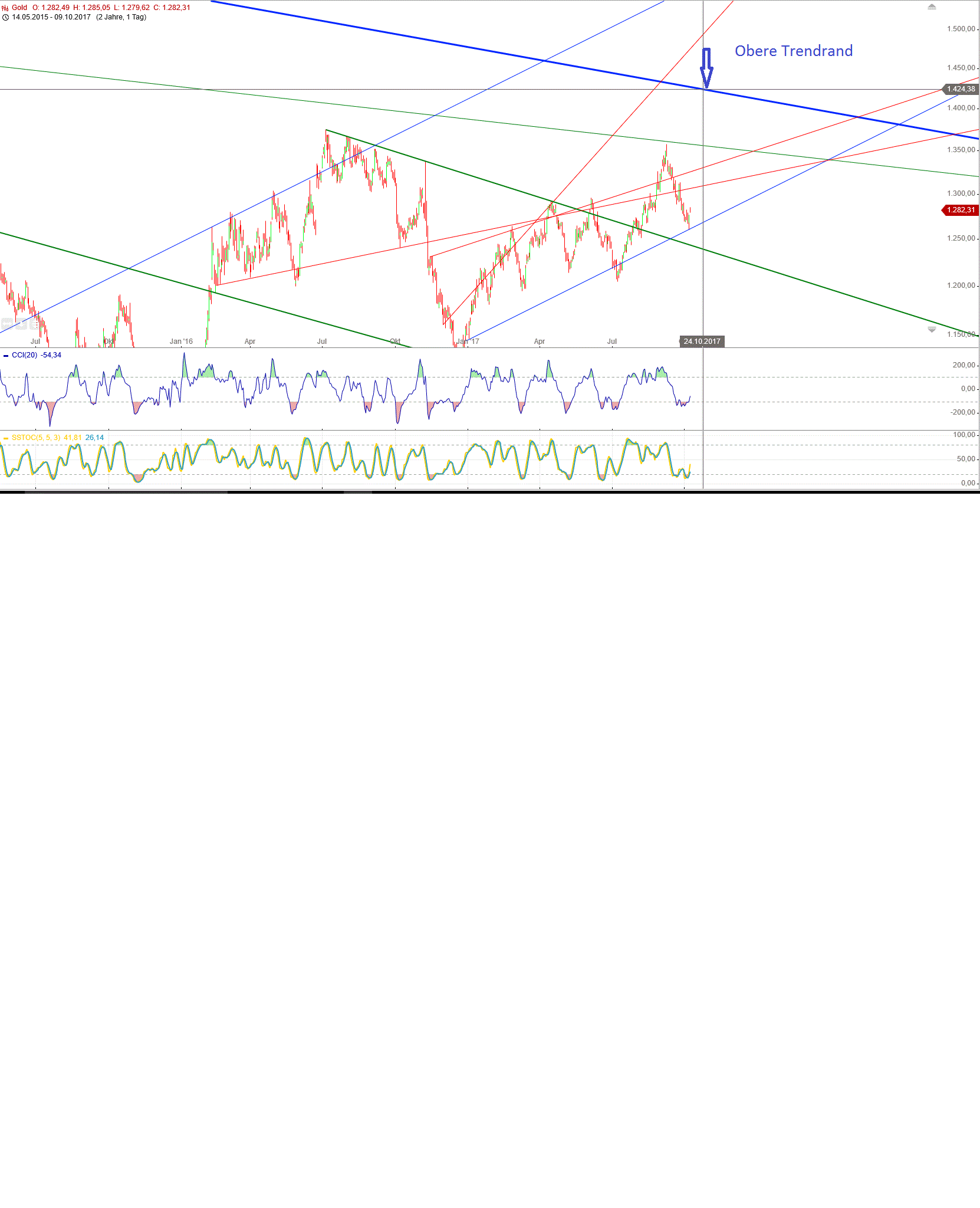Click the 1.500,00 price axis label
Screen dimensions: 980x1208
click(x=961, y=29)
